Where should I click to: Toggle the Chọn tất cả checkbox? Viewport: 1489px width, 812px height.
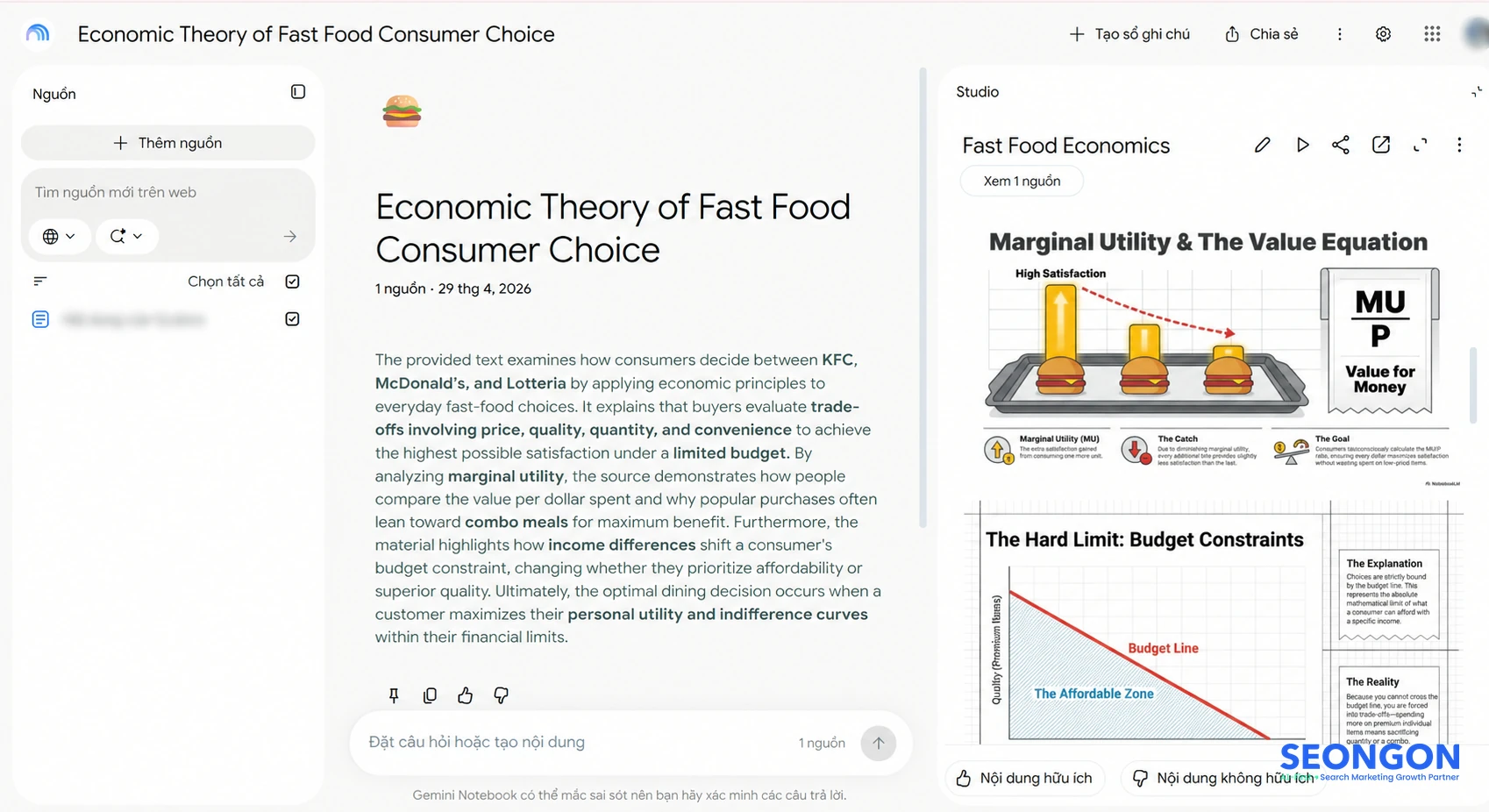[x=293, y=281]
